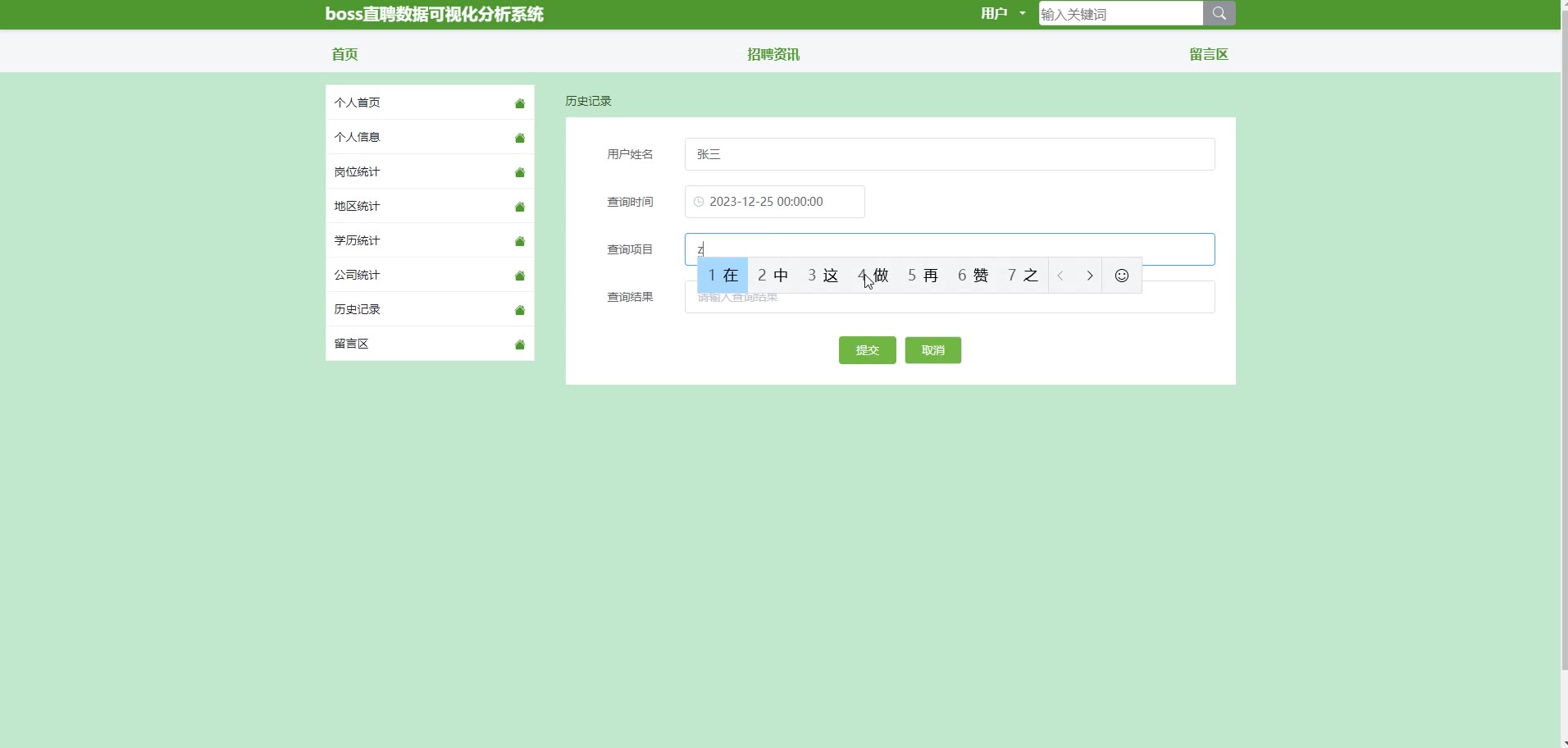The height and width of the screenshot is (748, 1568).
Task: Open the emoji smiley in IME bar
Action: coord(1121,276)
